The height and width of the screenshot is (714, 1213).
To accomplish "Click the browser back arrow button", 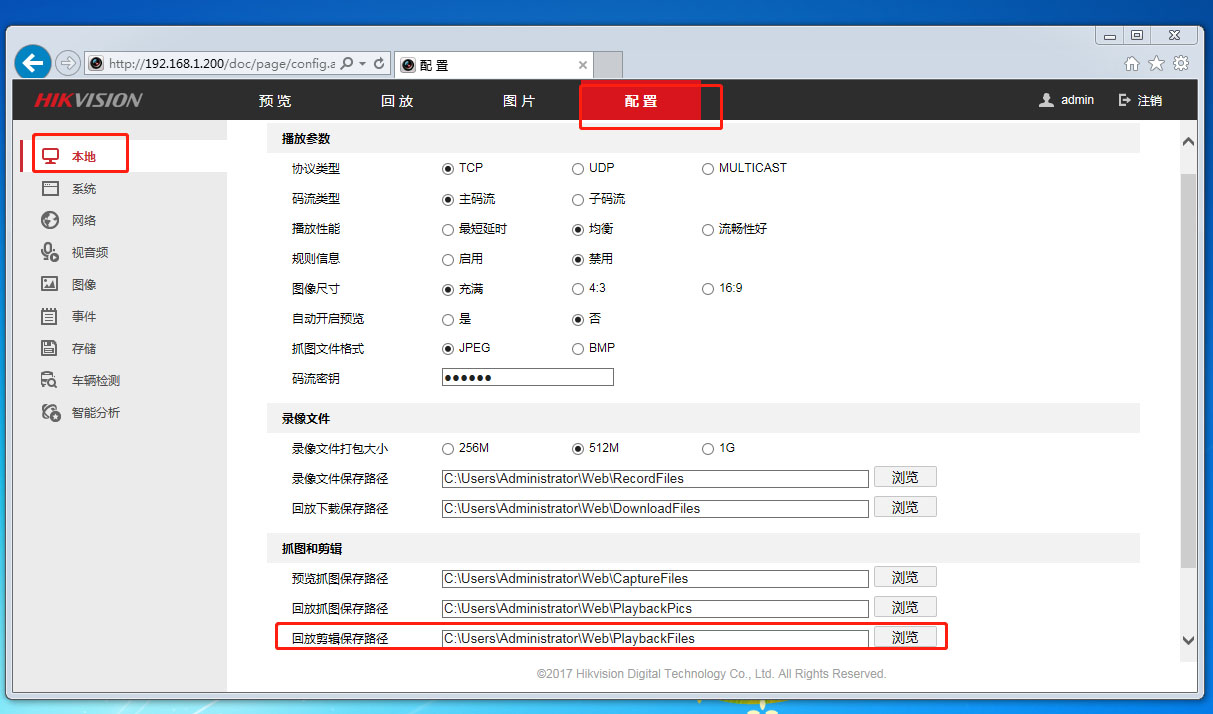I will tap(33, 63).
